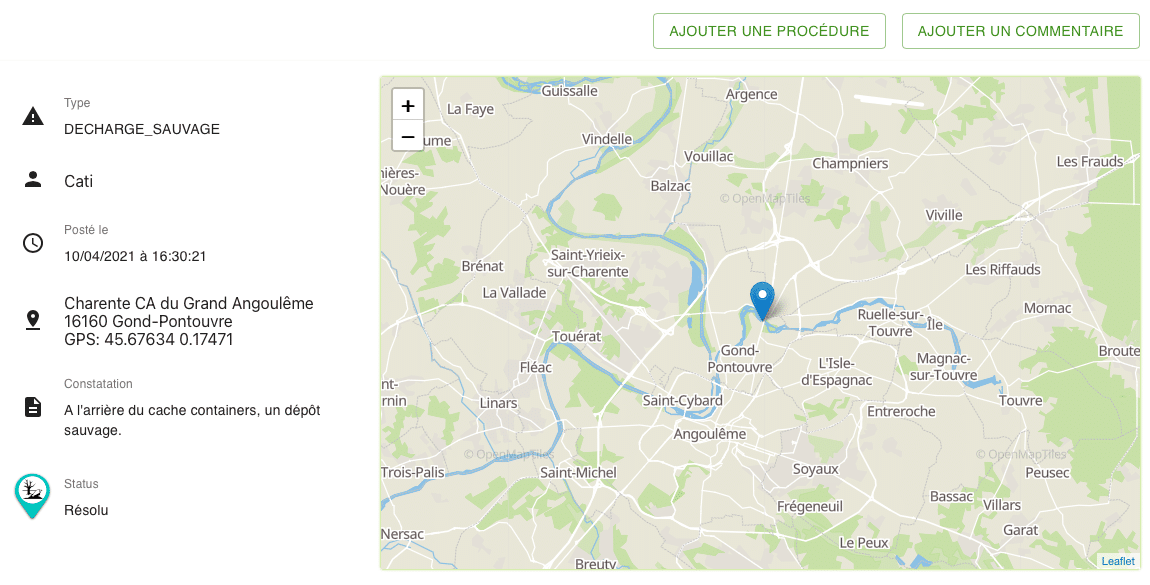Click the document icon beside Constatation
Viewport: 1150px width, 585px height.
pyautogui.click(x=33, y=407)
